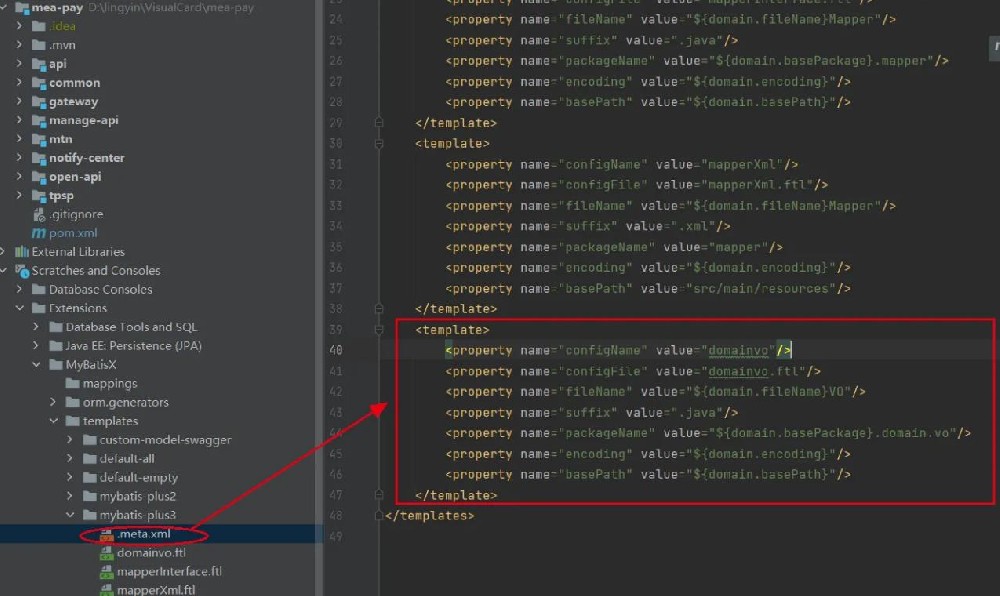The height and width of the screenshot is (596, 1000).
Task: Collapse the MyBatisX folder
Action: 37,365
